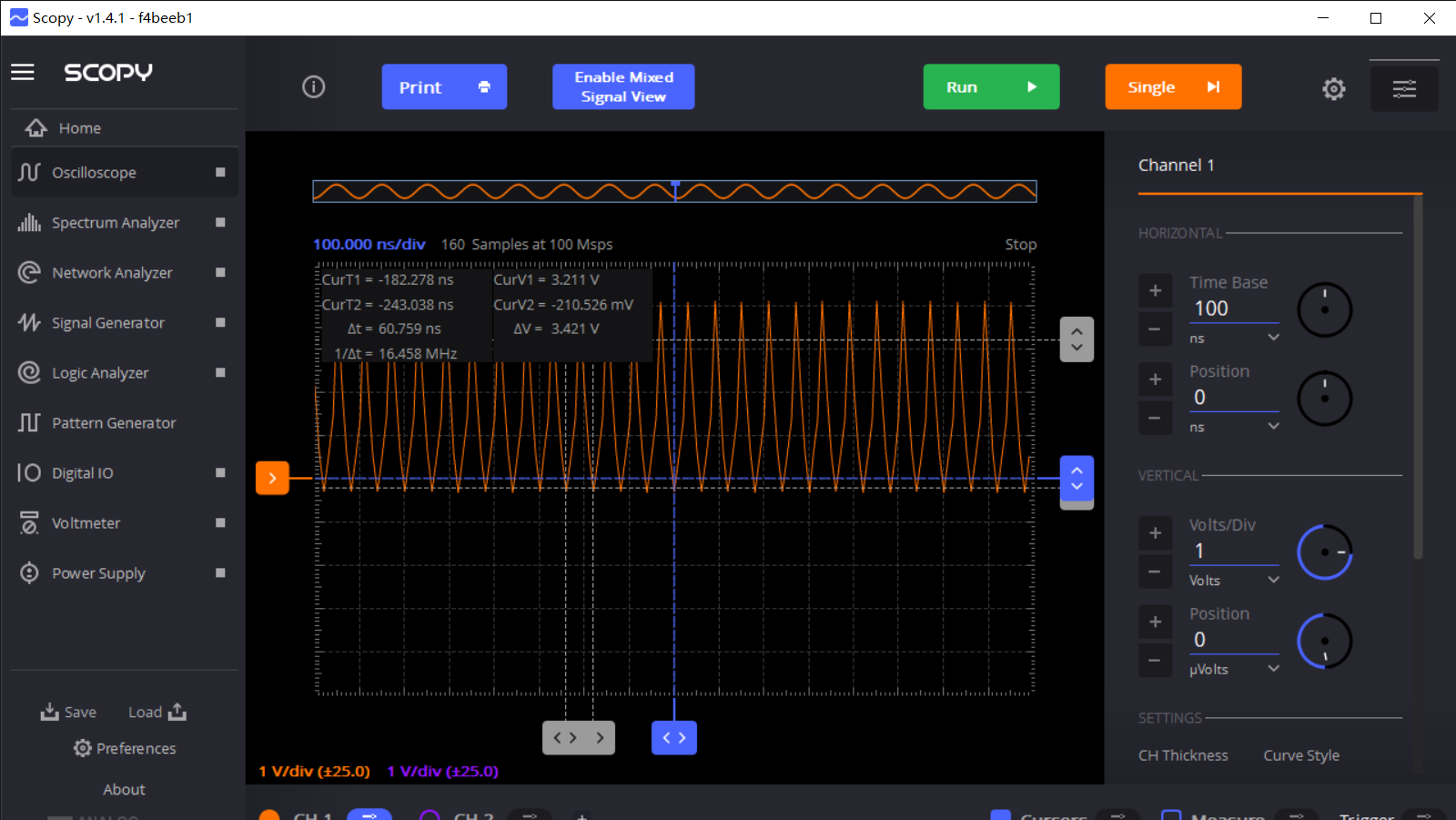Click the orange Single capture button

click(1172, 87)
